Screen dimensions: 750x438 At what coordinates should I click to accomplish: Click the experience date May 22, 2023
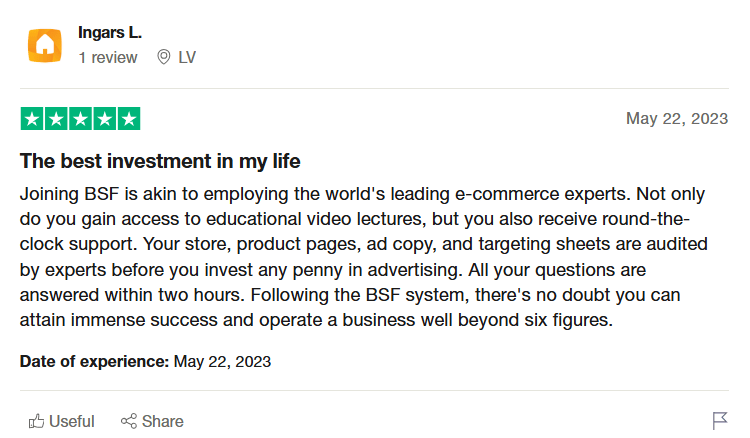tap(222, 361)
